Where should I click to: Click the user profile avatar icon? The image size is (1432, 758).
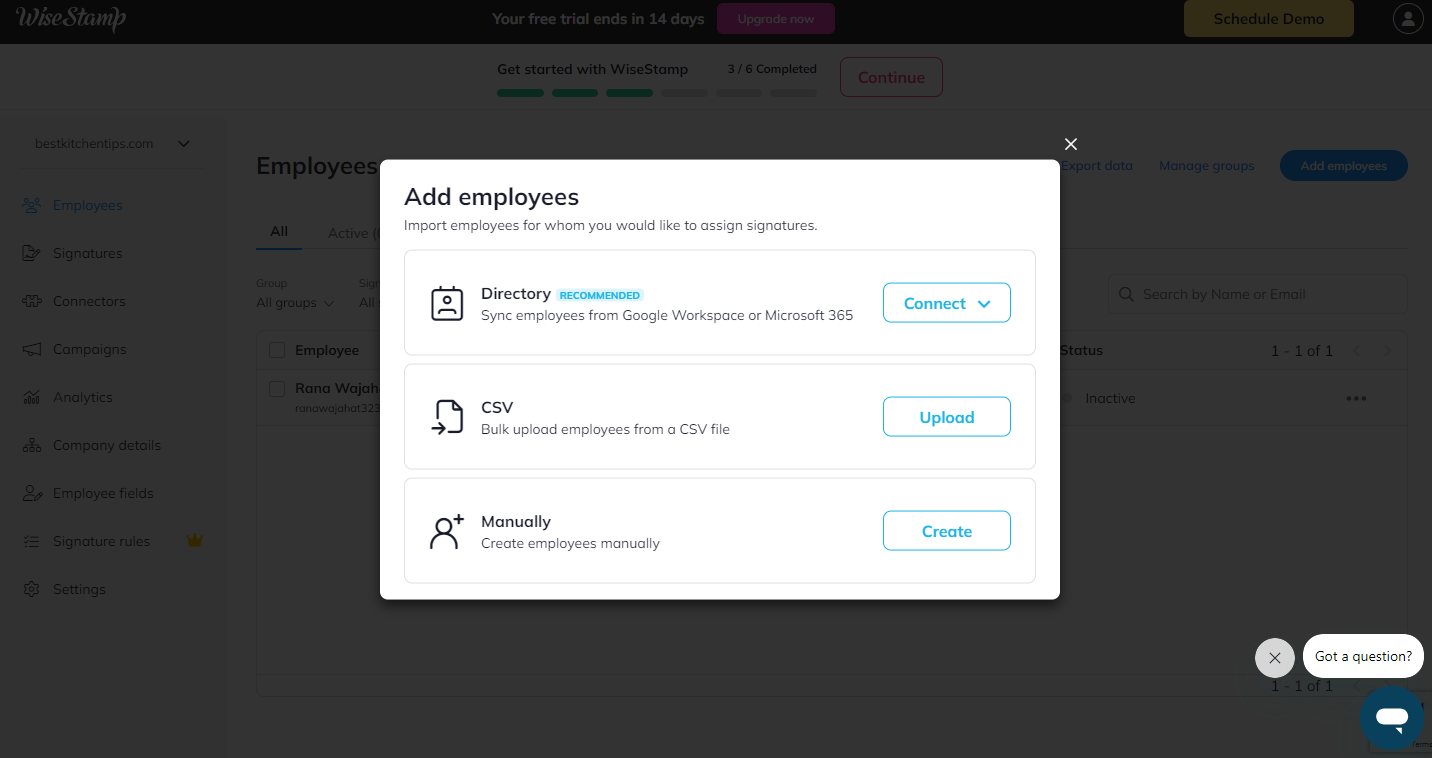point(1408,19)
